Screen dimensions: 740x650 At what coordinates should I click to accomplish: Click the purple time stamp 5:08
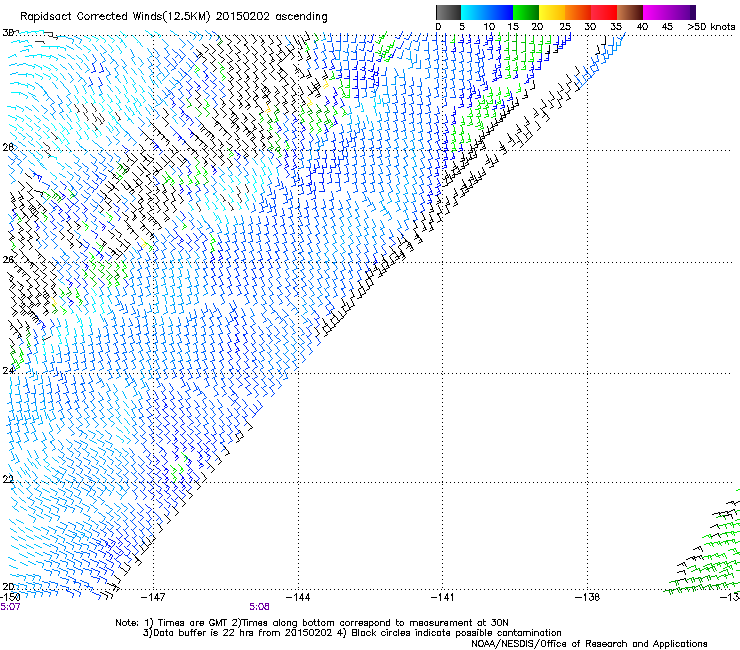260,607
